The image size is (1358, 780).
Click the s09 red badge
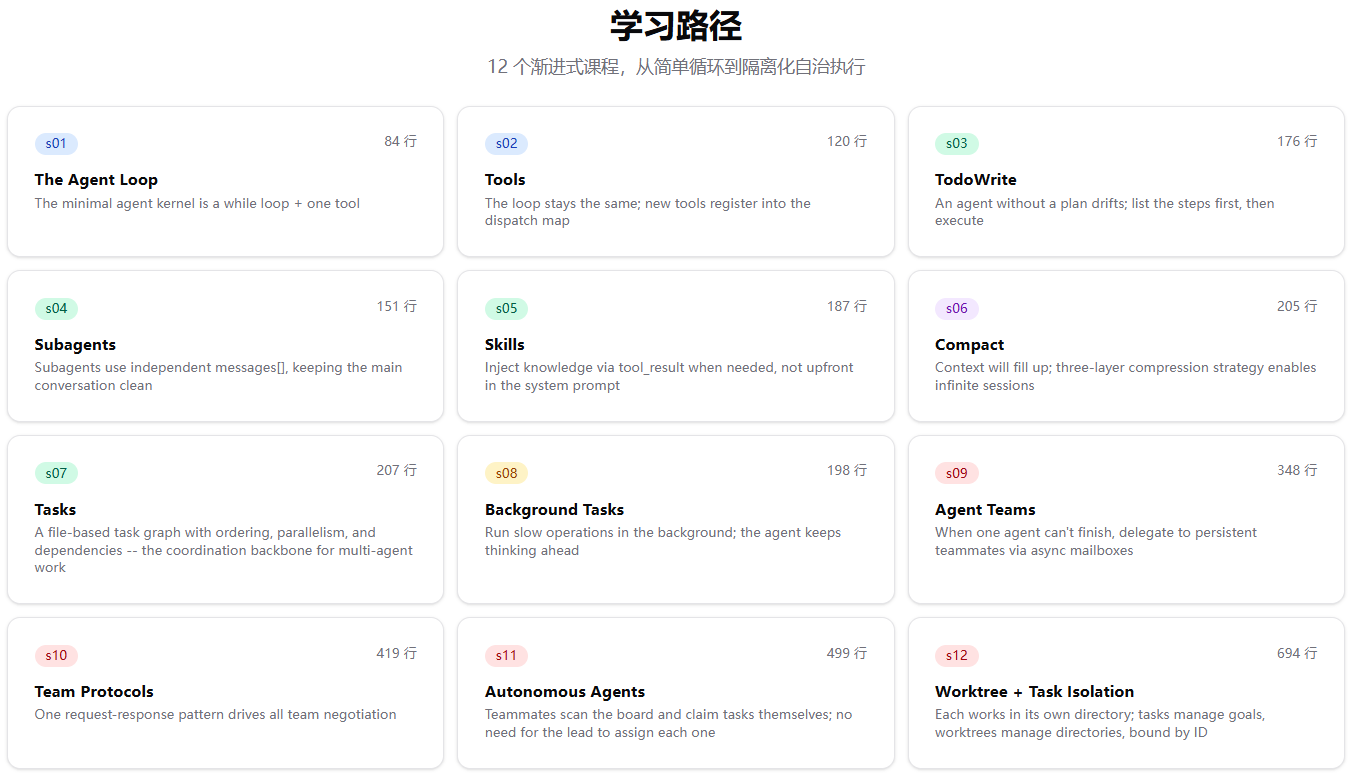click(x=956, y=473)
